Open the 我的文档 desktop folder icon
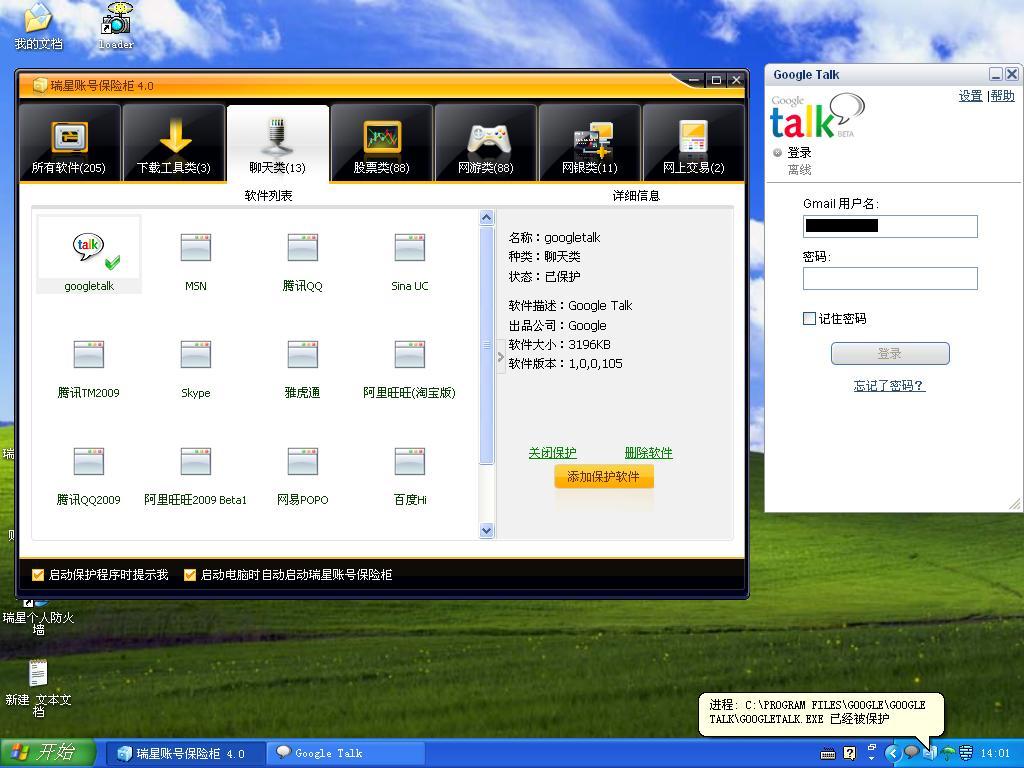 39,26
